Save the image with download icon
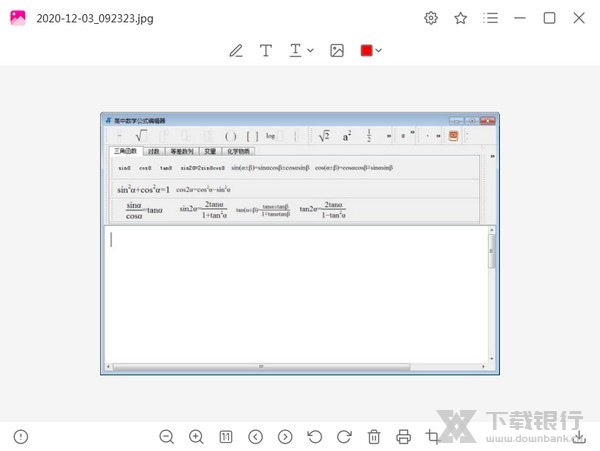Image resolution: width=600 pixels, height=451 pixels. (x=579, y=437)
